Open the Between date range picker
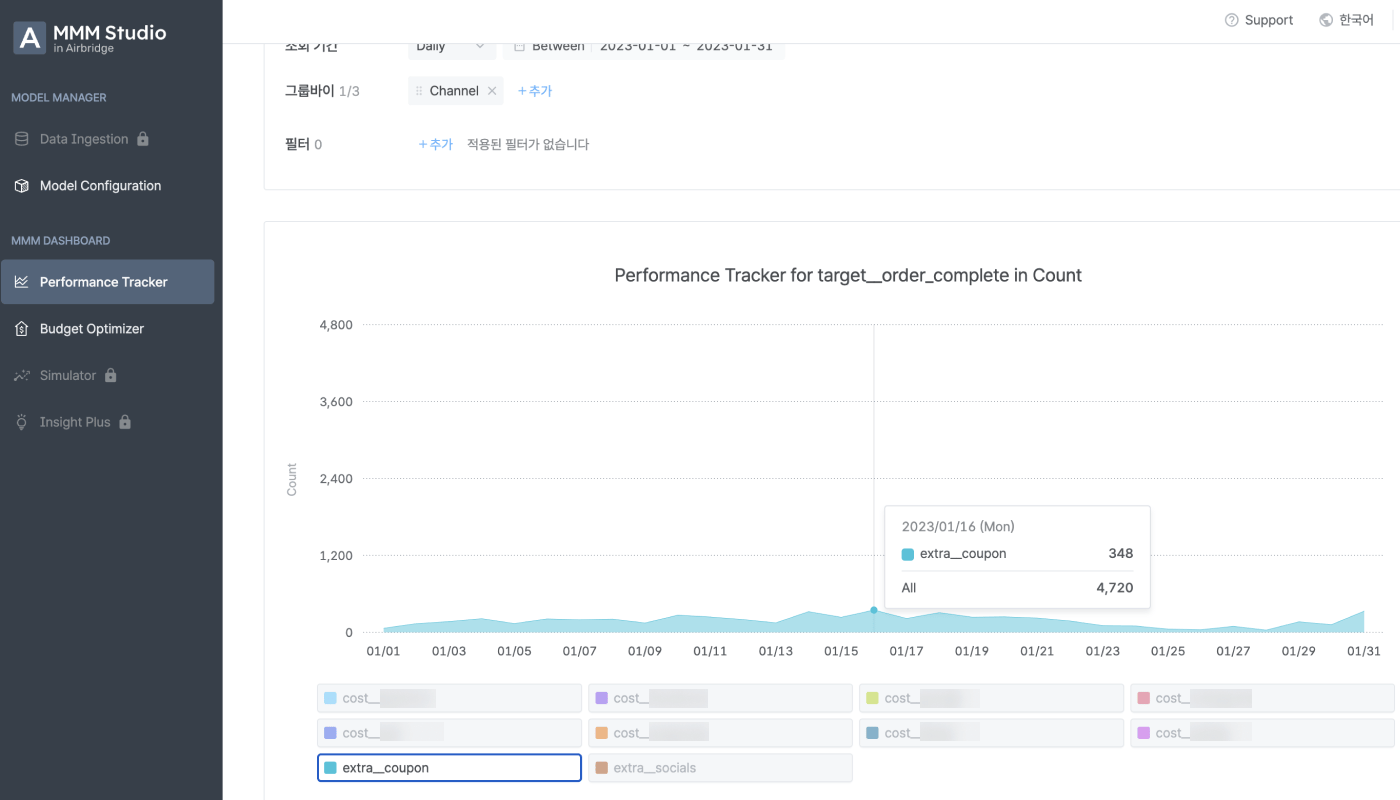The image size is (1400, 800). [644, 46]
